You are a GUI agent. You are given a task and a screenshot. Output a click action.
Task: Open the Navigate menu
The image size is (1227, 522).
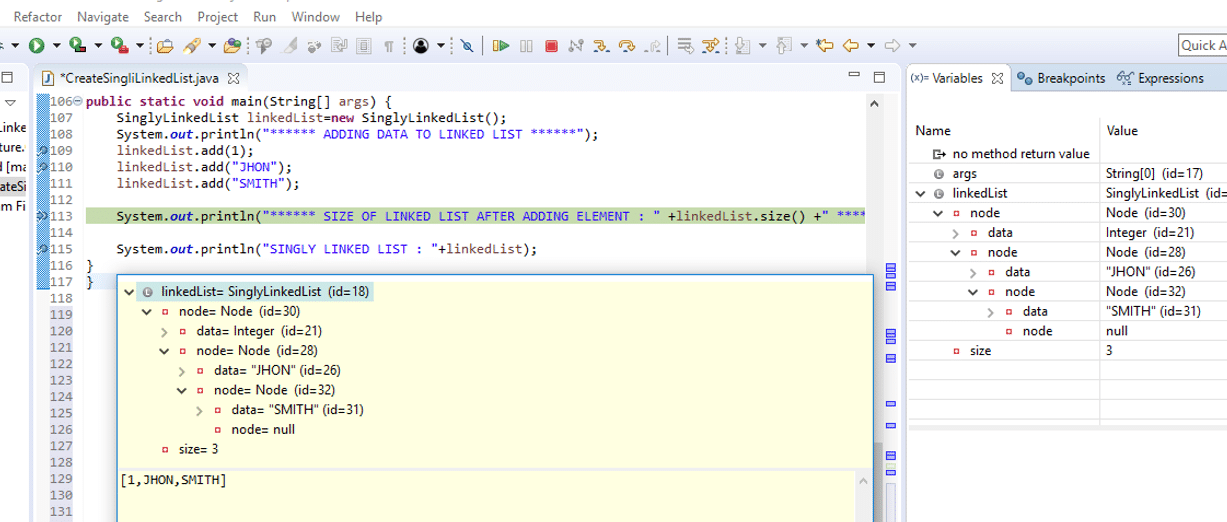click(103, 17)
